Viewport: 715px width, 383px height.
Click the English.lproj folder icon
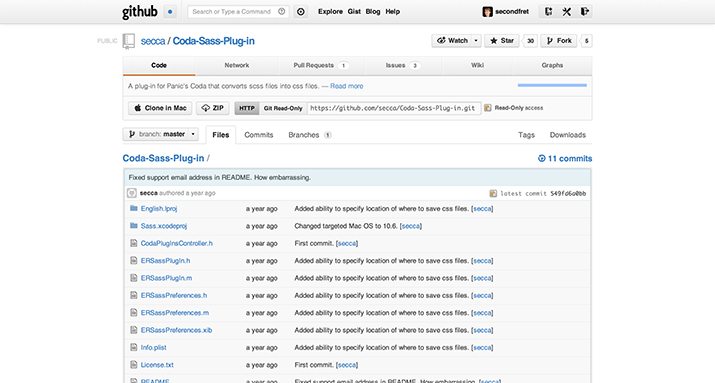coord(134,208)
